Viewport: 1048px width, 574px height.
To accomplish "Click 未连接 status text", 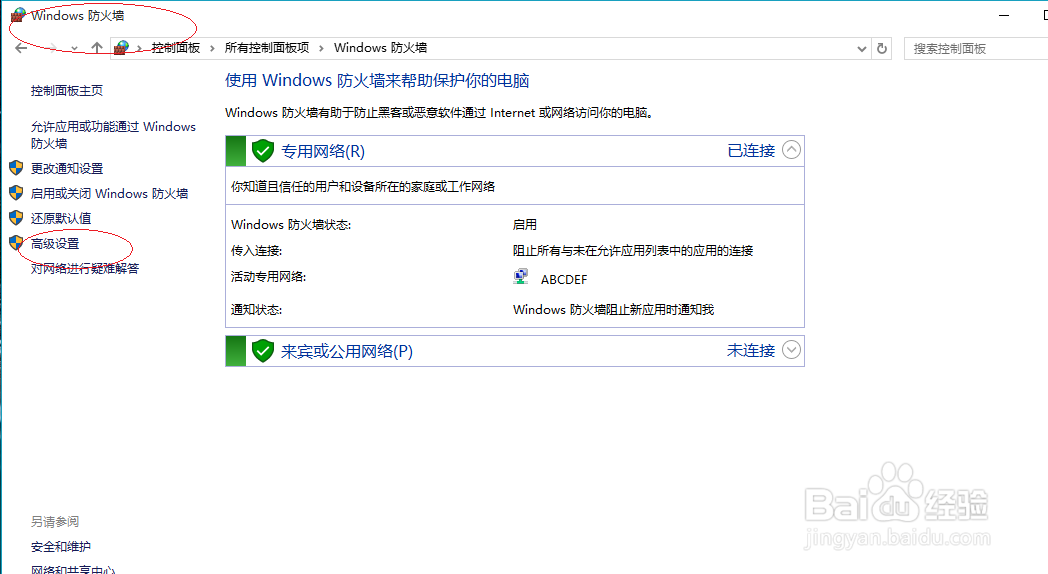I will tap(751, 350).
